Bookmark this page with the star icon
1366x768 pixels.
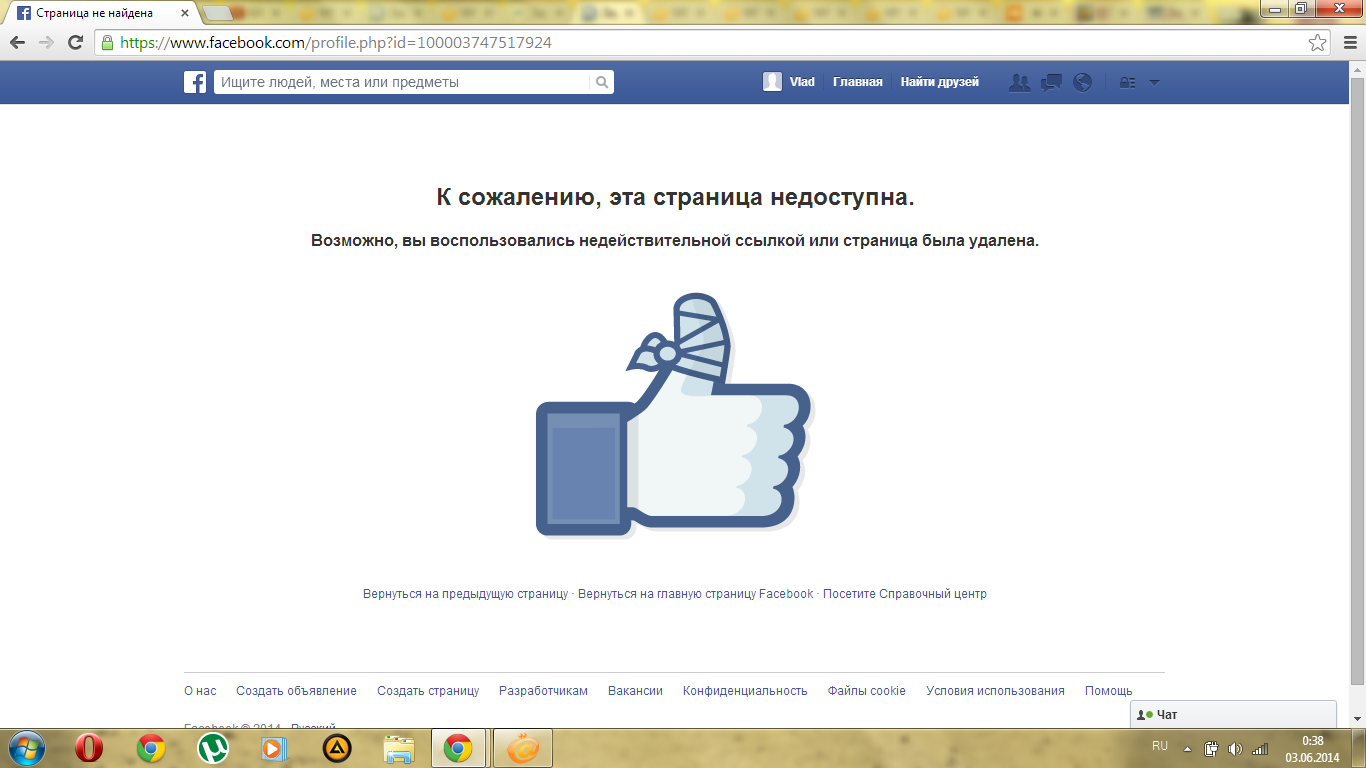[1318, 43]
